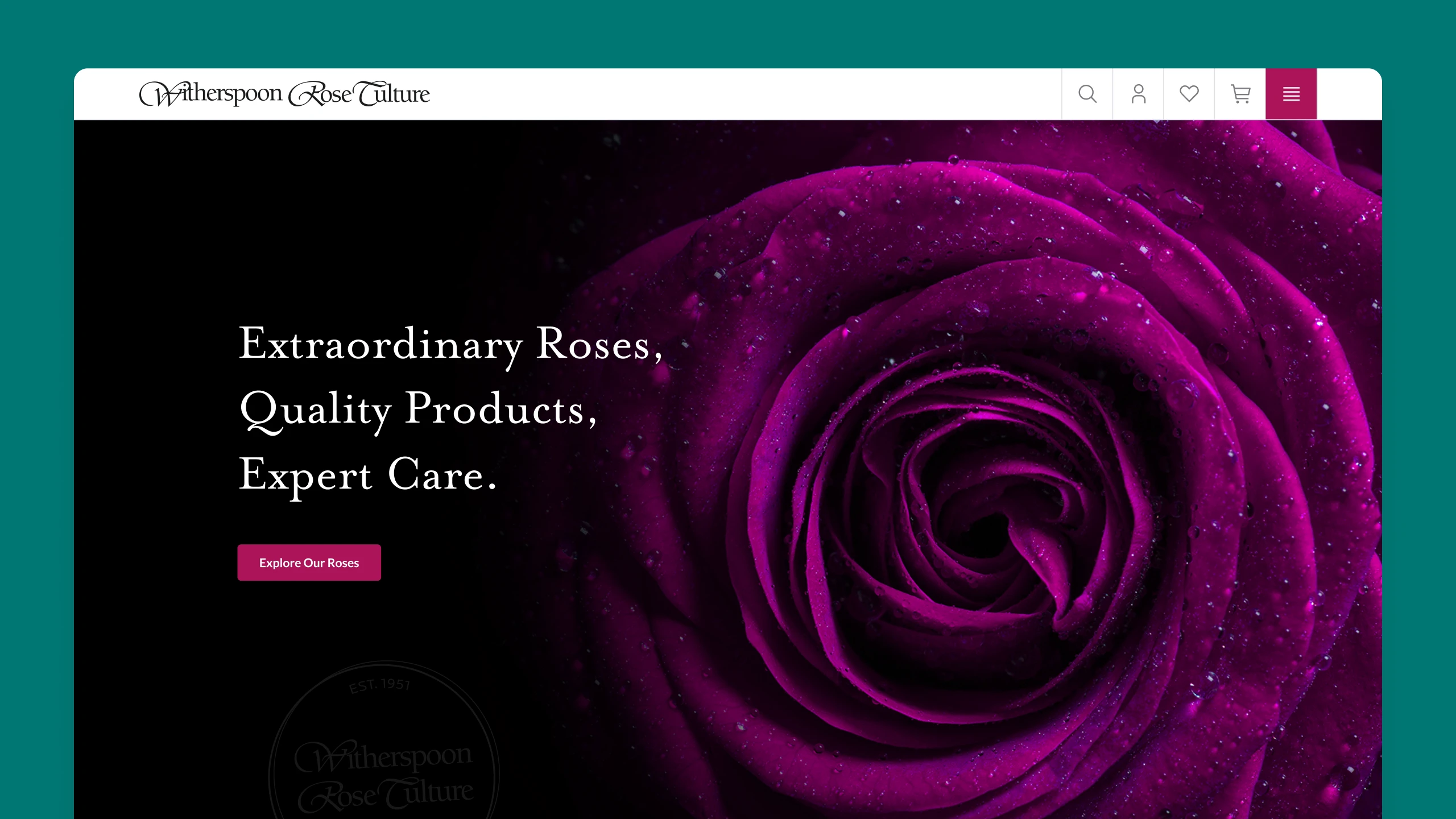Viewport: 1456px width, 819px height.
Task: Click the Witherspoon Rose Culture header logo
Action: click(x=284, y=94)
